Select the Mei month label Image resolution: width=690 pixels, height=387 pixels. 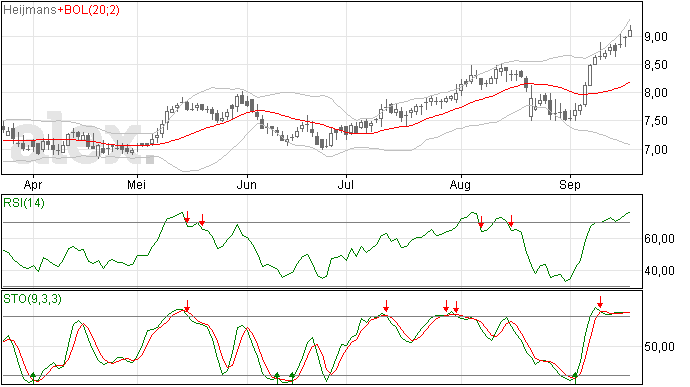[136, 185]
